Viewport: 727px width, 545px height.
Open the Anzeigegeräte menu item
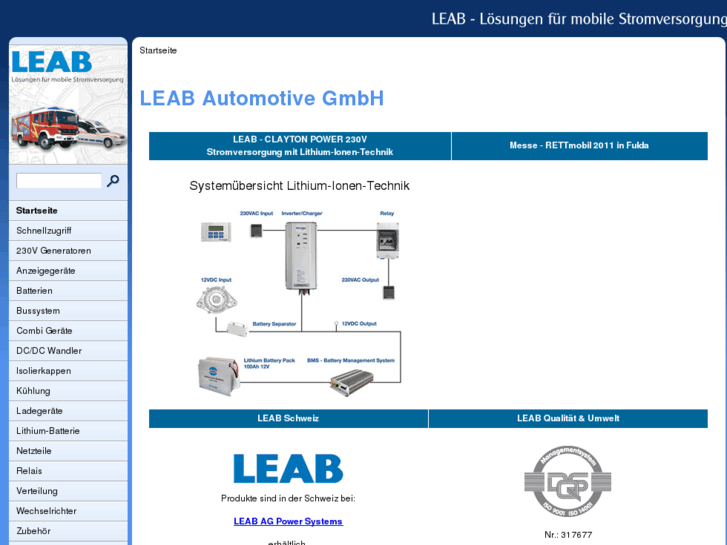tap(68, 270)
